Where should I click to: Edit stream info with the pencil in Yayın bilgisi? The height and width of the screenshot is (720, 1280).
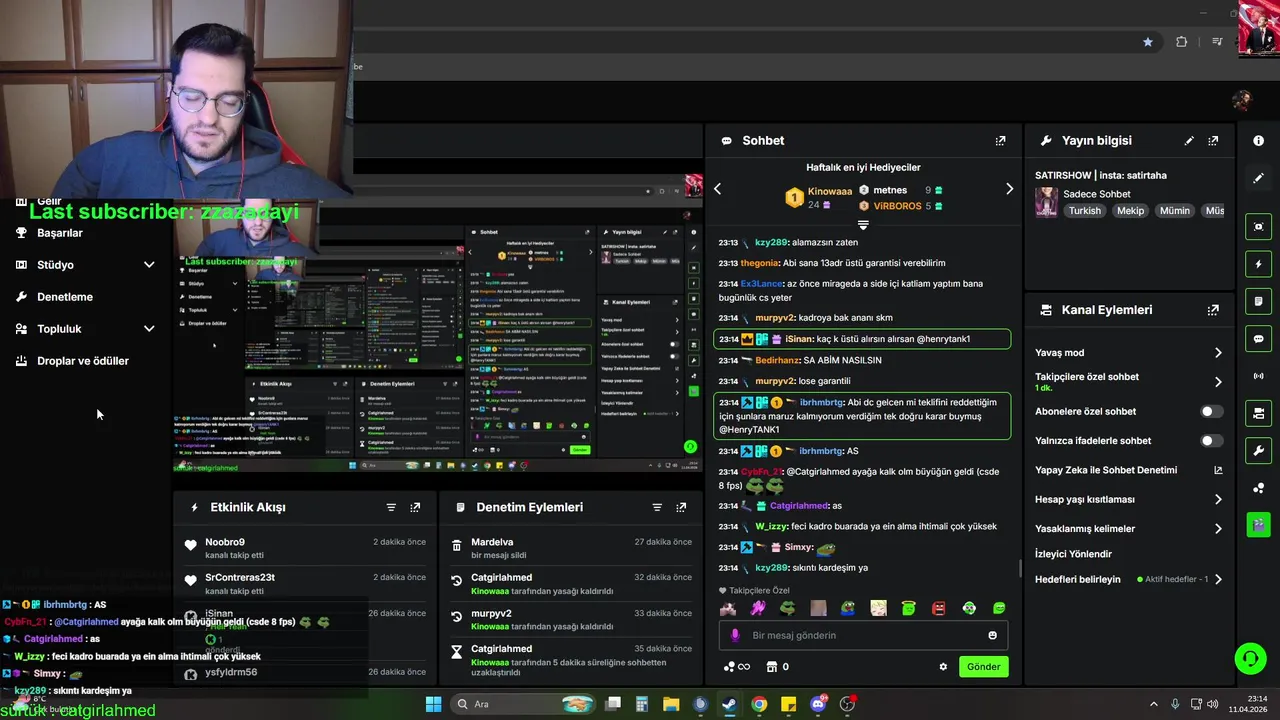[1189, 141]
